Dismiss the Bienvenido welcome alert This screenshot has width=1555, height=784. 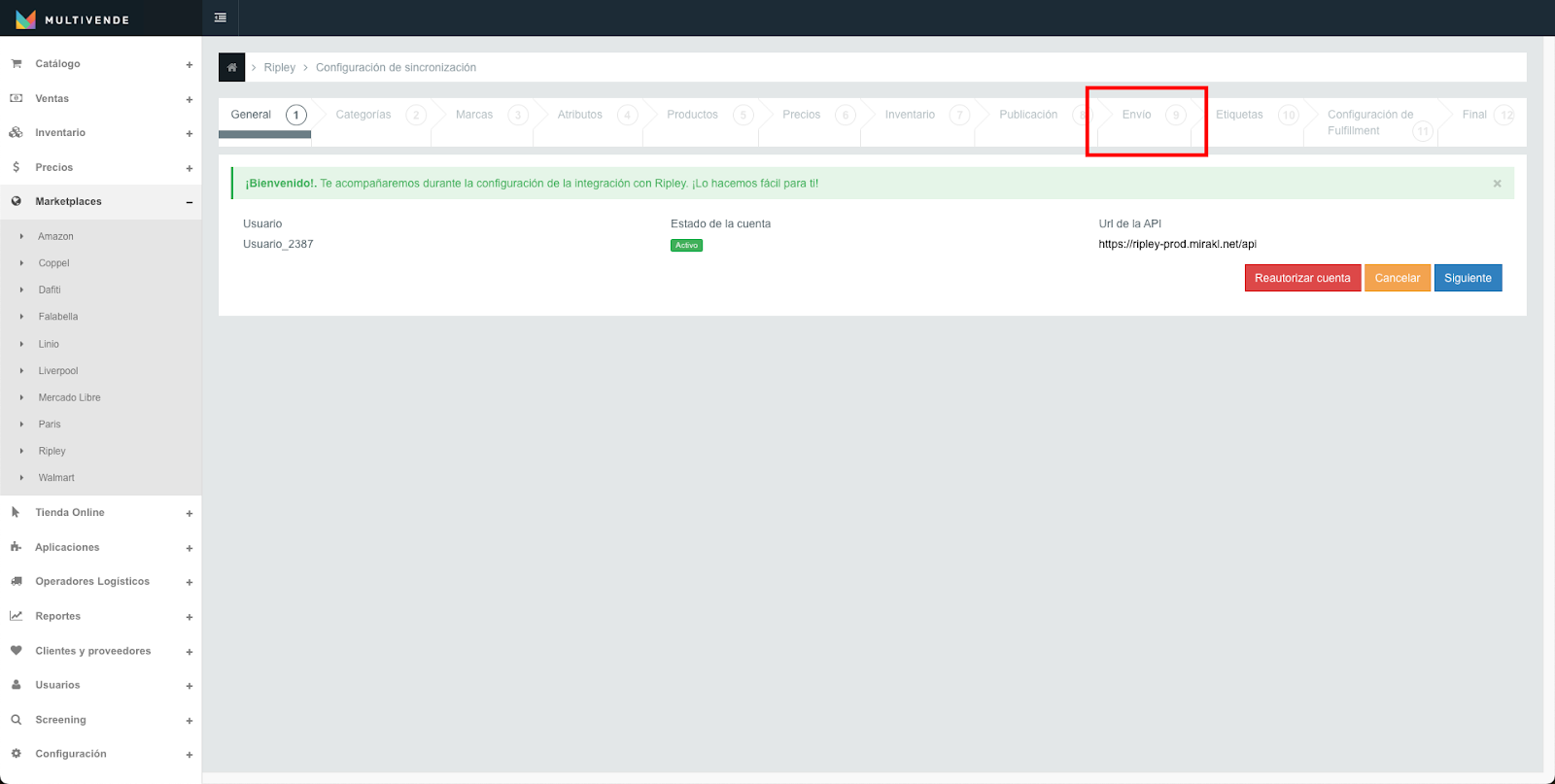click(1497, 184)
